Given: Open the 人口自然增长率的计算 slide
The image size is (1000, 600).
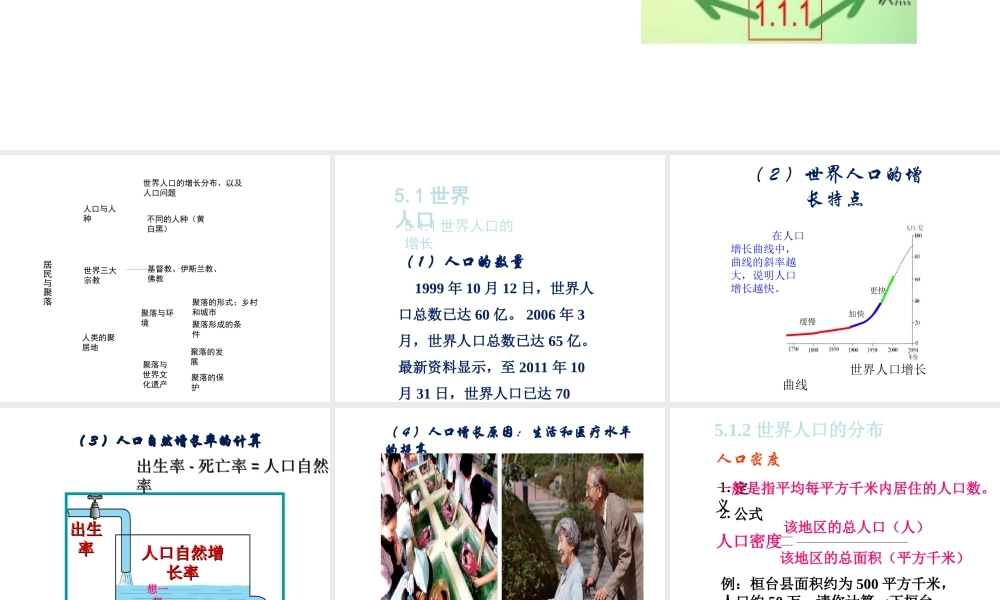Looking at the screenshot, I should (x=165, y=504).
